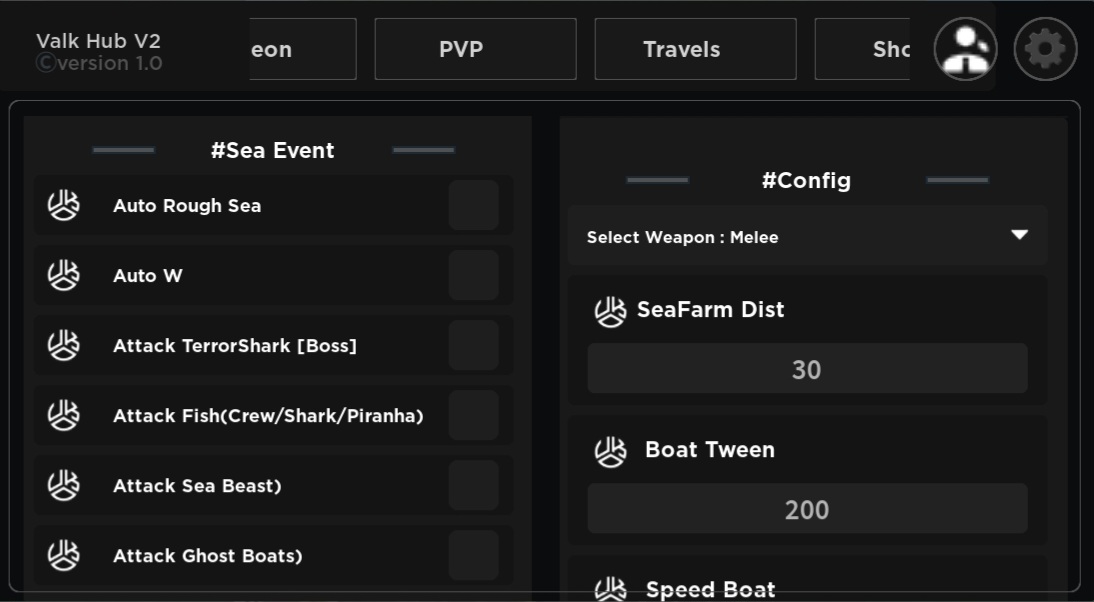Click the icon beside Attack Ghost Boats
This screenshot has width=1094, height=602.
(x=64, y=556)
